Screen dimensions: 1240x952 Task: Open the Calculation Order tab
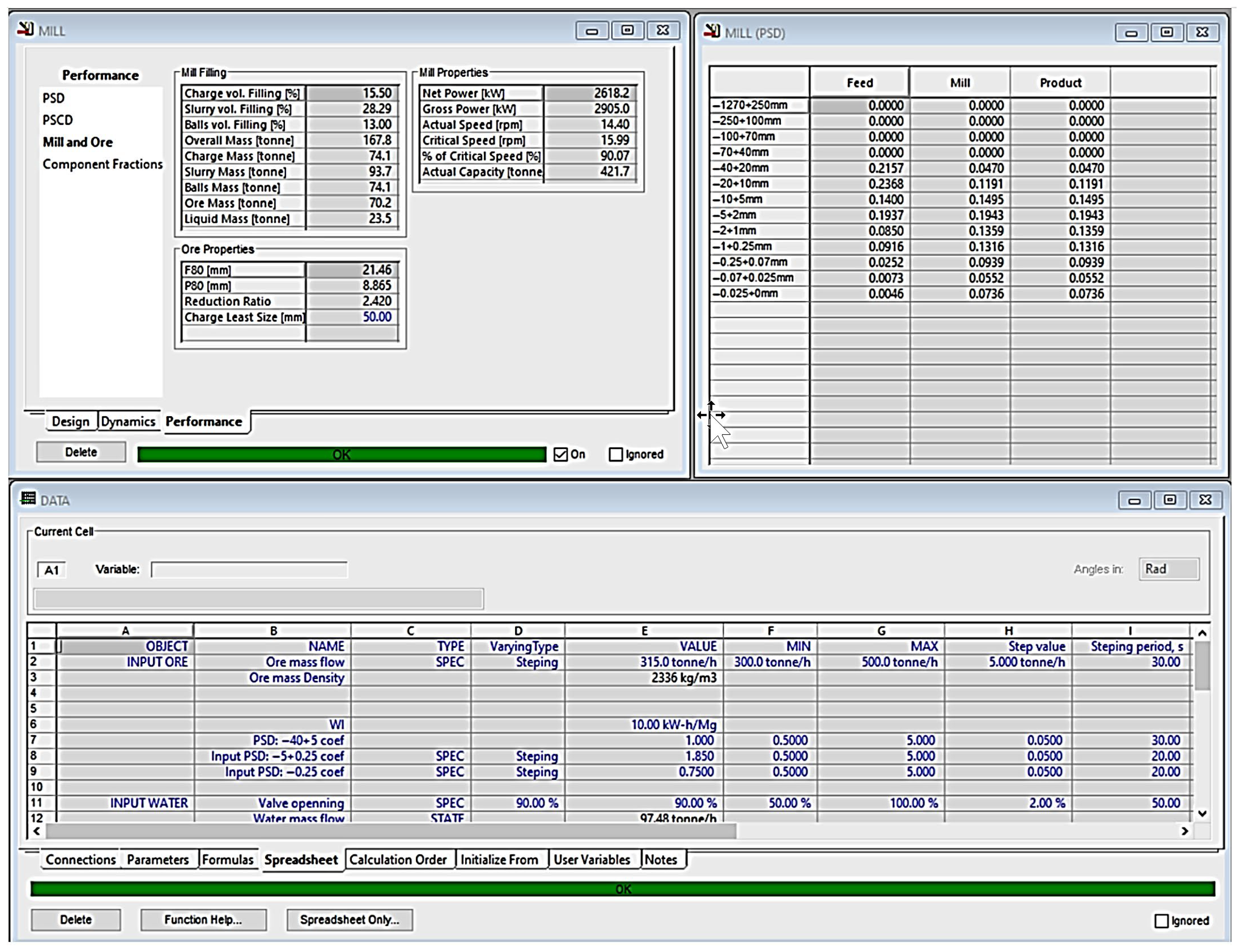point(398,860)
